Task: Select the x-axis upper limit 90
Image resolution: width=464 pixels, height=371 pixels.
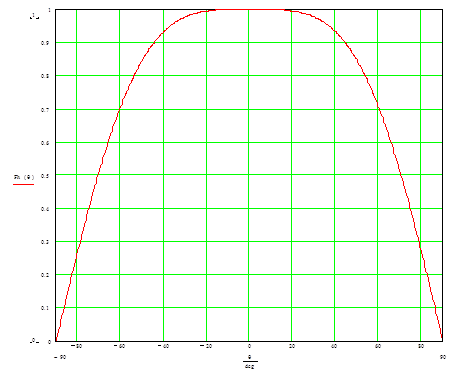Action: [x=443, y=357]
